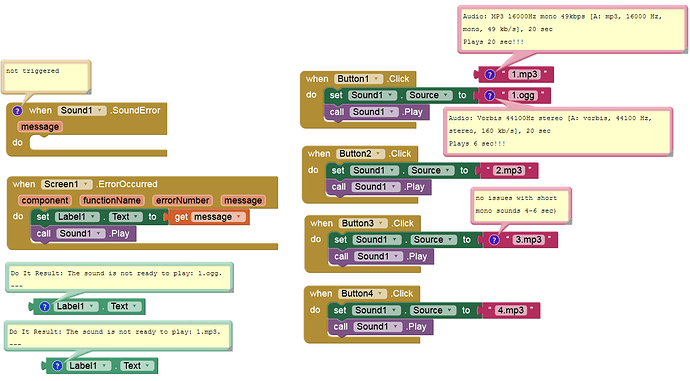
Task: Click the call Sound1.Play block under Button4
Action: click(380, 327)
